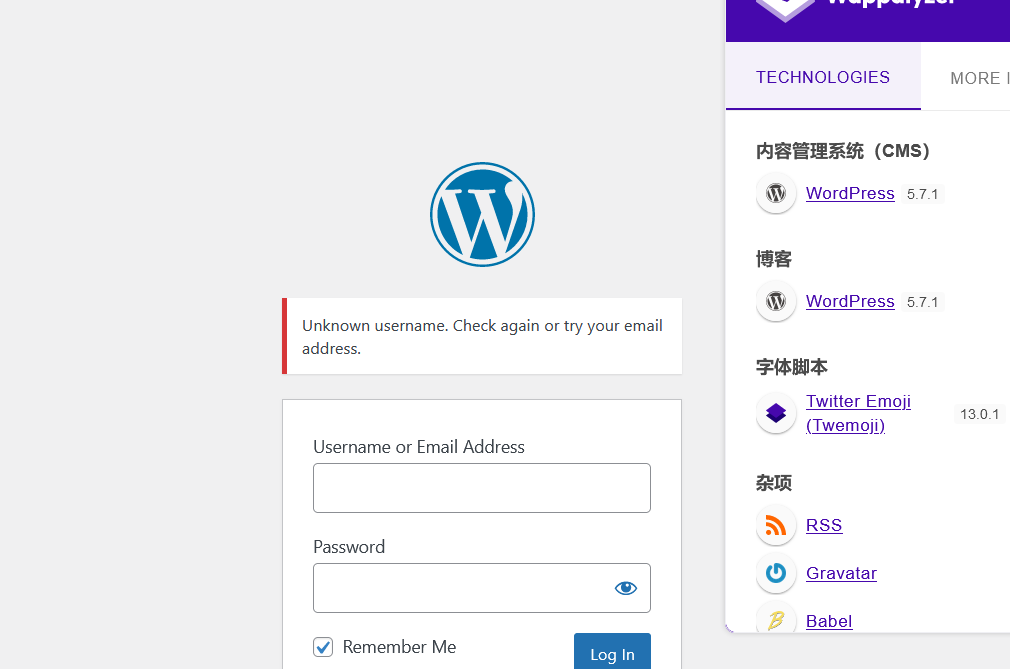Toggle the Remember Me checkbox
1010x669 pixels.
[x=323, y=647]
